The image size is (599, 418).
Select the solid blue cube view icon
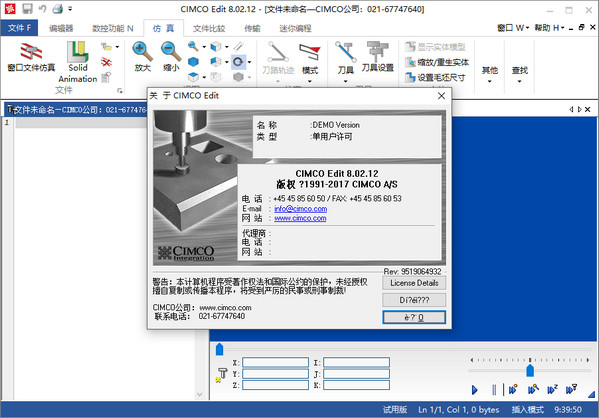coord(193,62)
